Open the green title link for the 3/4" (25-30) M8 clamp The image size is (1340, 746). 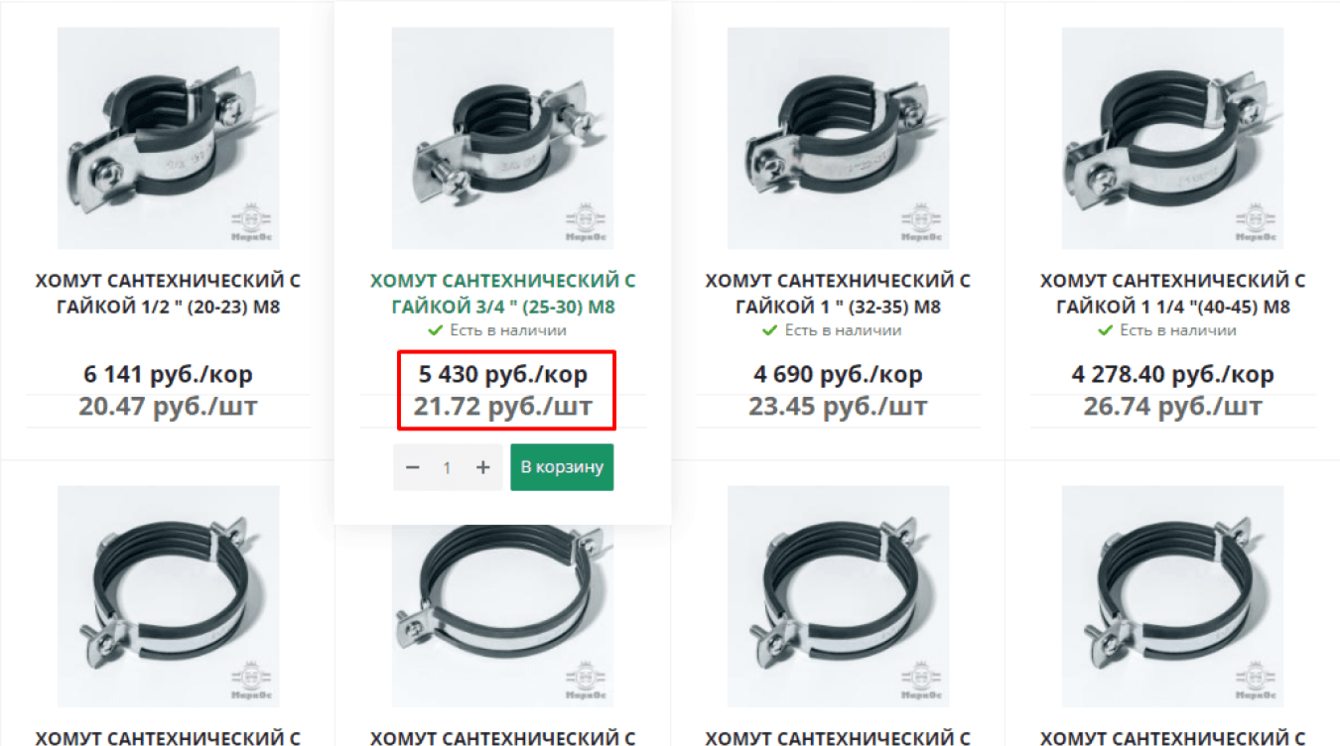coord(503,294)
